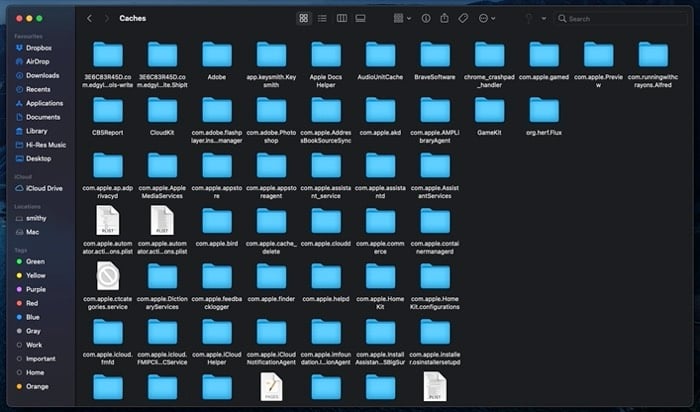Select the AudioUnitCache folder
This screenshot has width=700, height=412.
[x=380, y=55]
